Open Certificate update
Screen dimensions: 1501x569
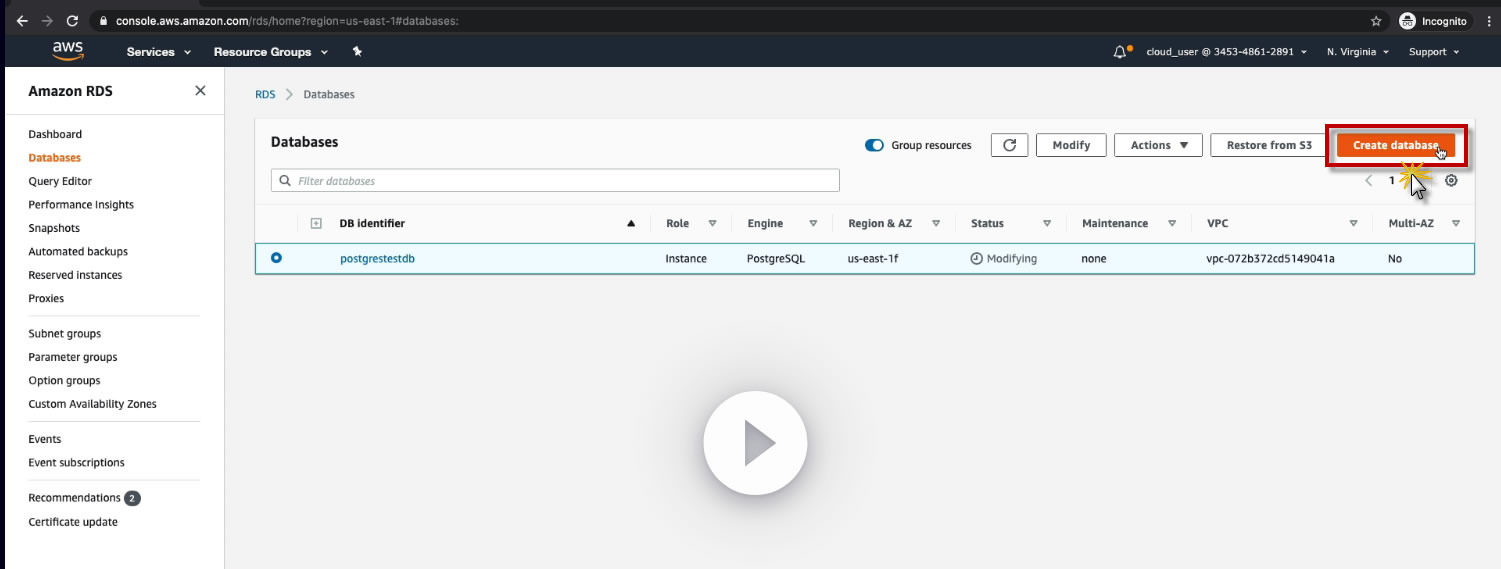pyautogui.click(x=73, y=522)
